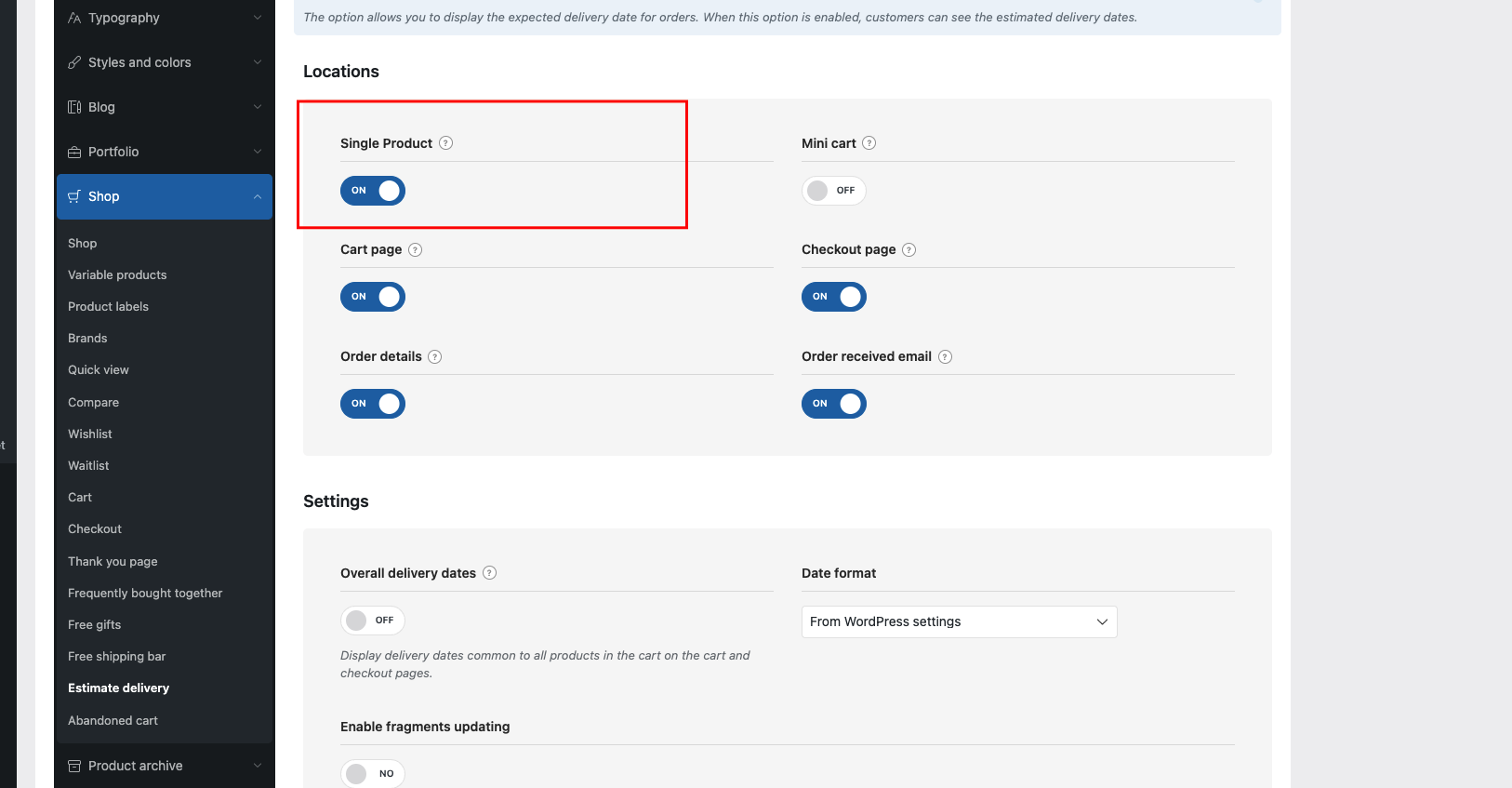Toggle off Single Product location
1512x788 pixels.
point(373,191)
